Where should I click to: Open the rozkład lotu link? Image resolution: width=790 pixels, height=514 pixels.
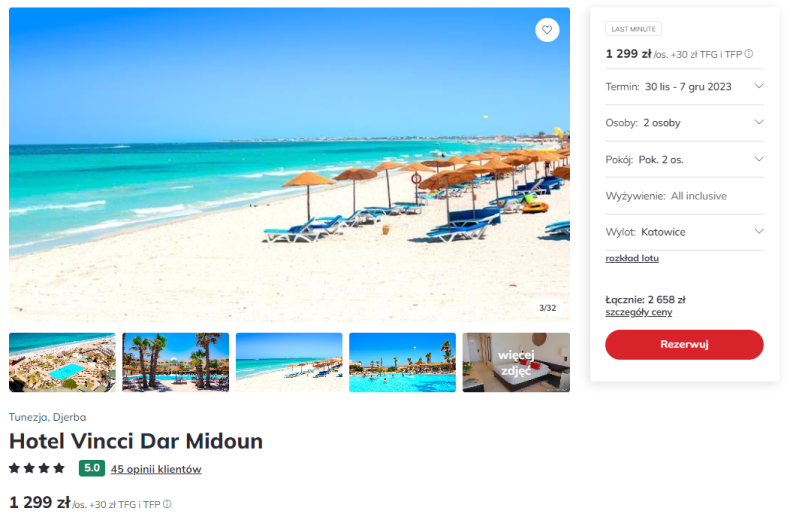point(632,258)
